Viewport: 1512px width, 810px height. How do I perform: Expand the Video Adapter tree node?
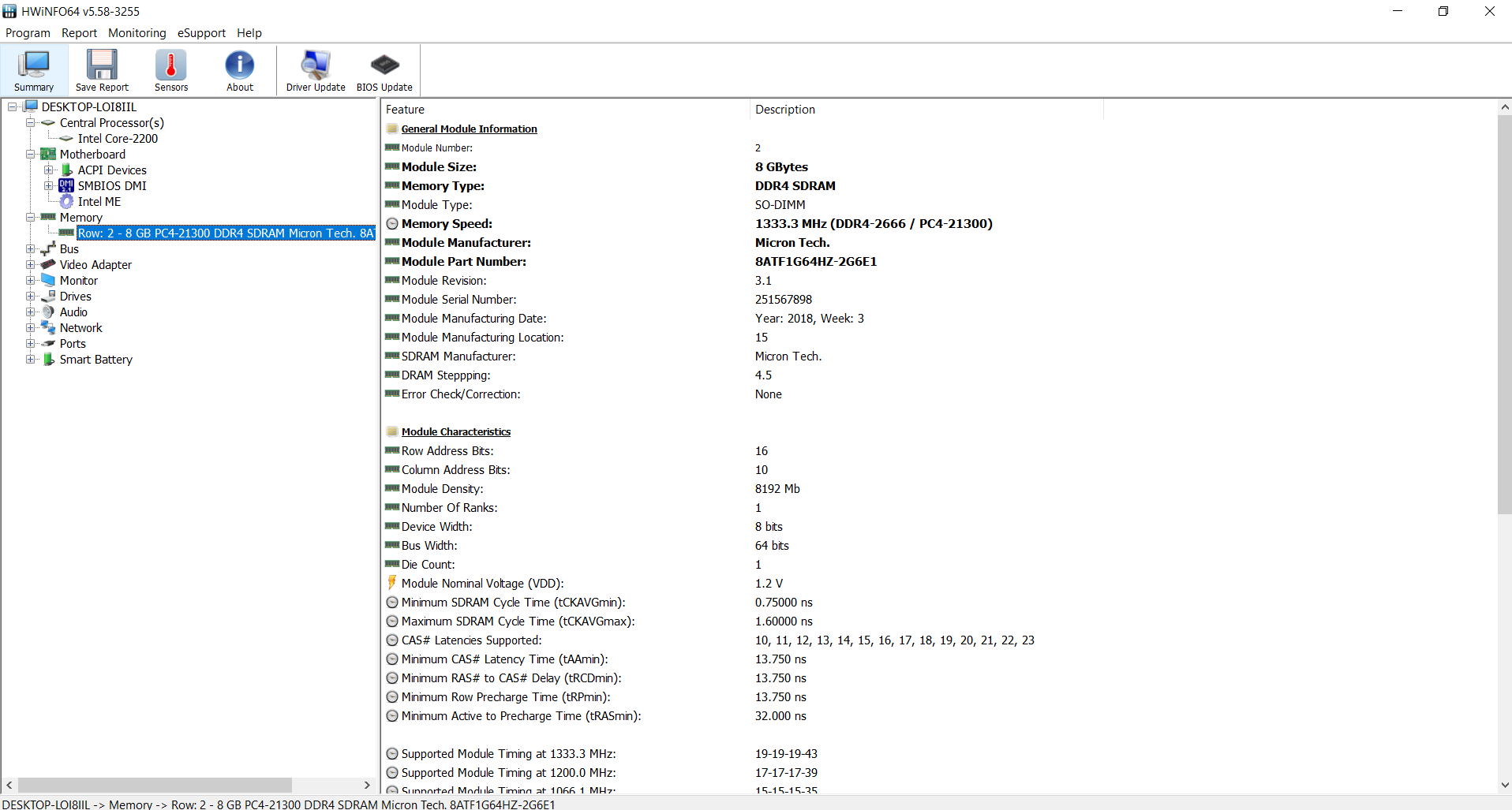(30, 264)
